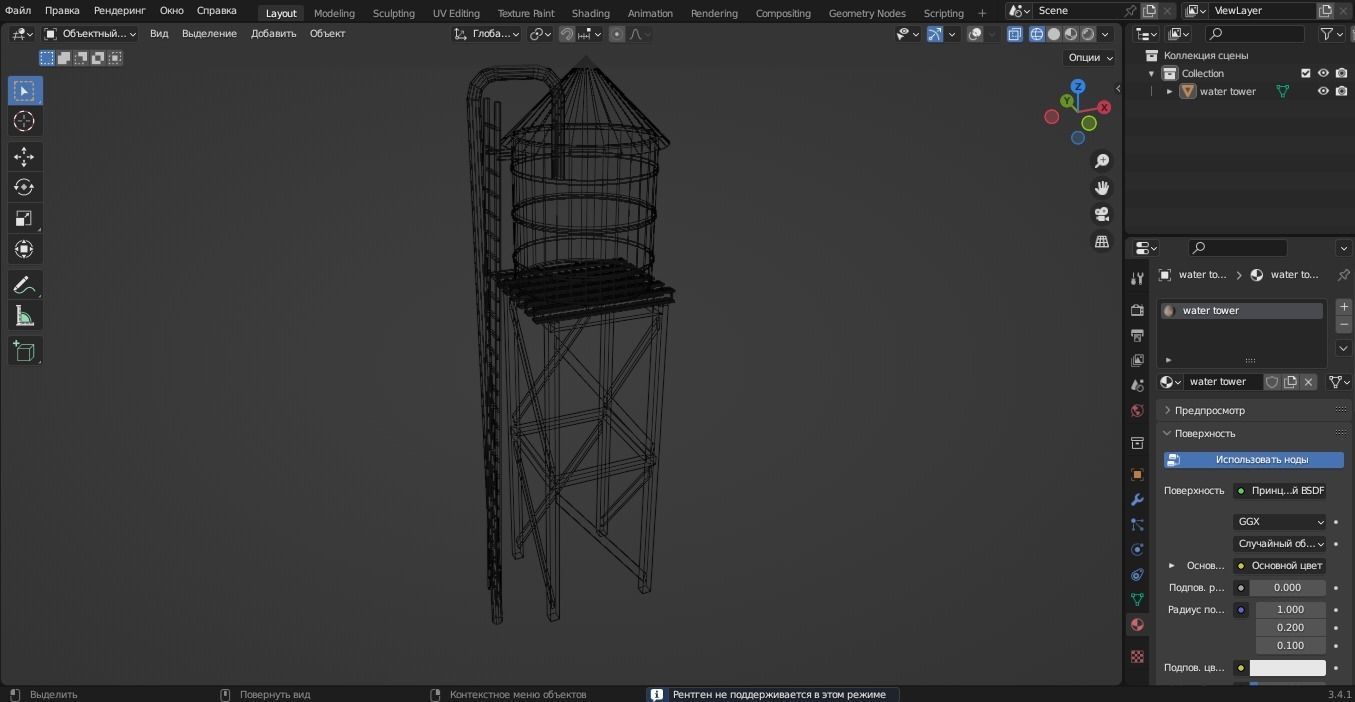Expand the water tower object tree
Viewport: 1355px width, 702px height.
(1169, 91)
